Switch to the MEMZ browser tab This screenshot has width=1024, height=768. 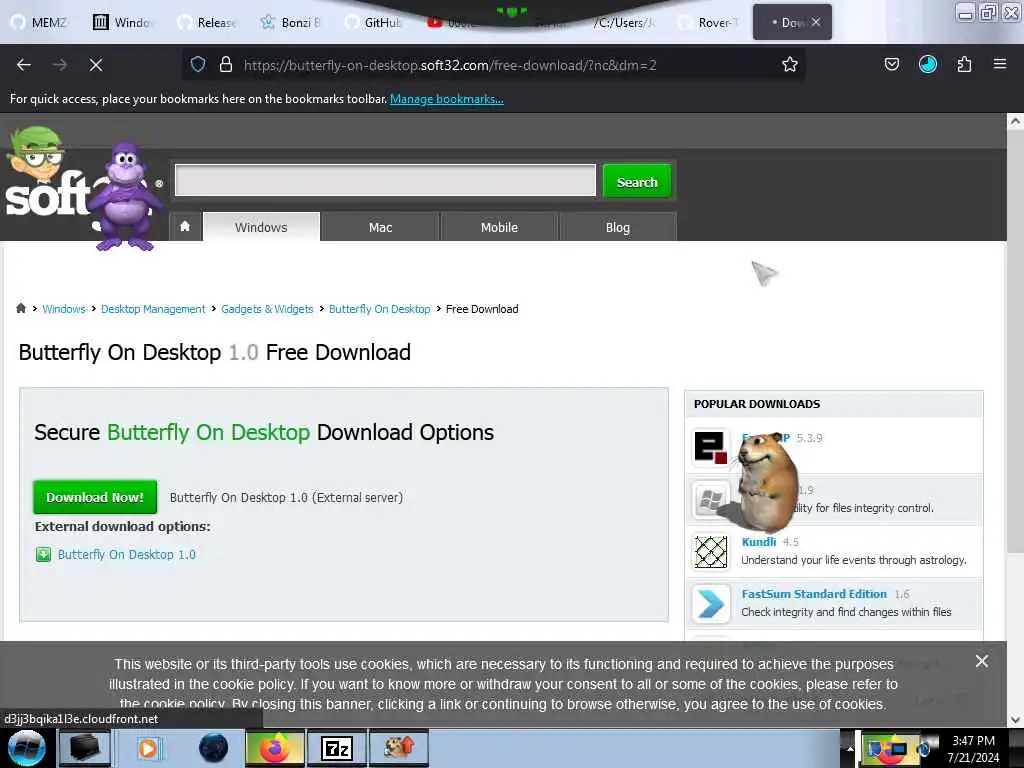pyautogui.click(x=39, y=22)
